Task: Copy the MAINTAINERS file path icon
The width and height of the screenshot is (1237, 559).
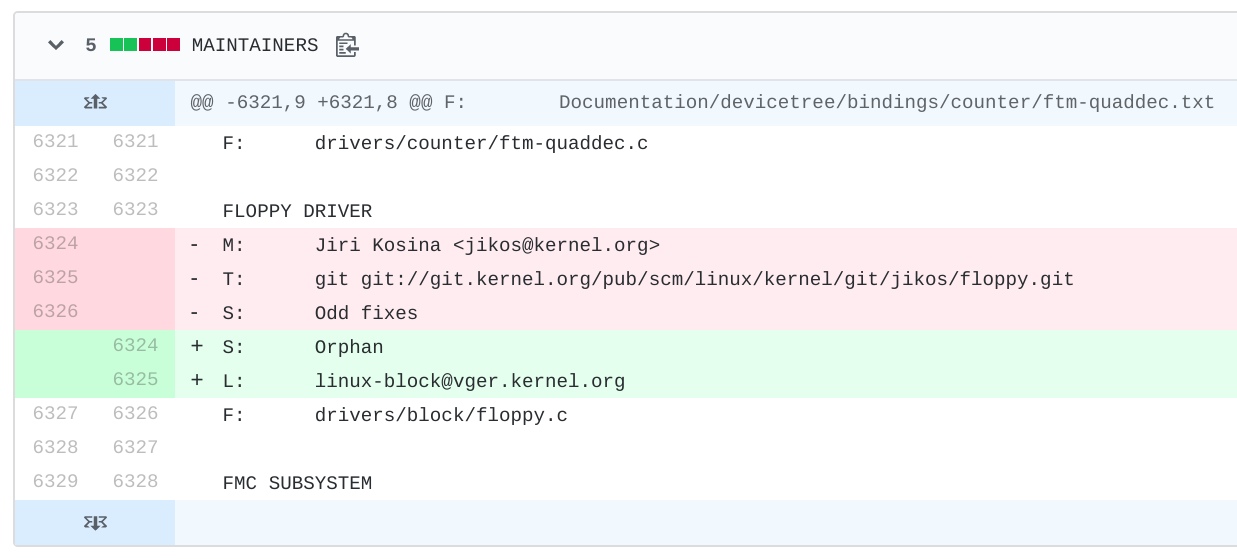Action: (x=346, y=45)
